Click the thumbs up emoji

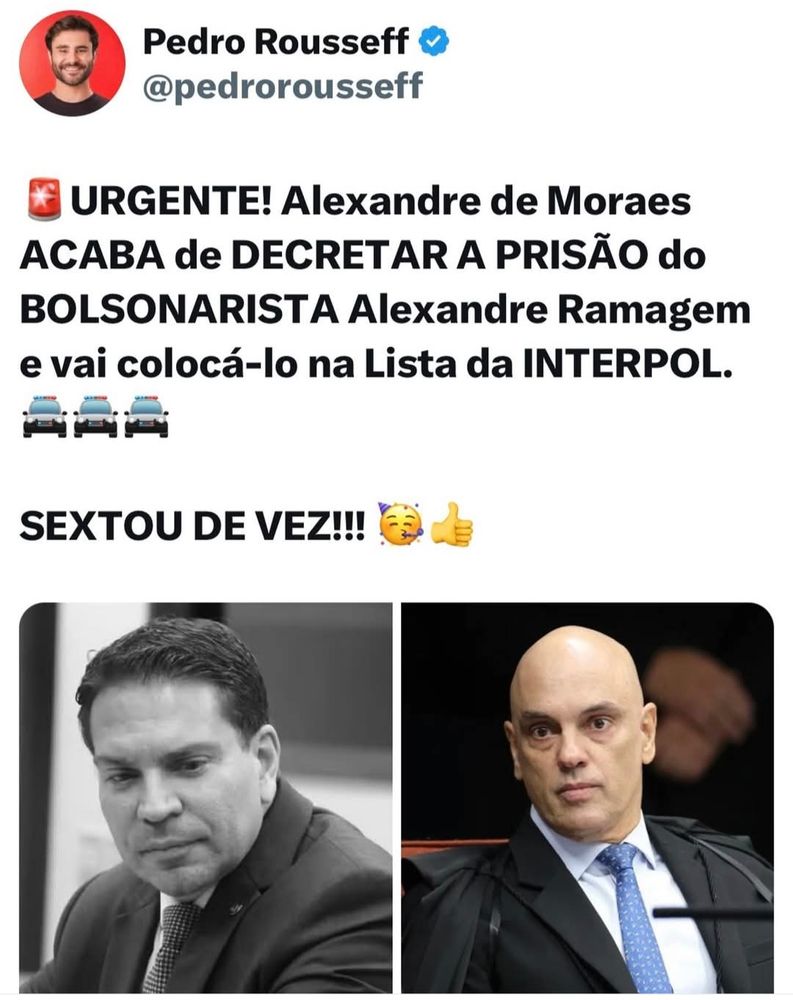coord(452,524)
